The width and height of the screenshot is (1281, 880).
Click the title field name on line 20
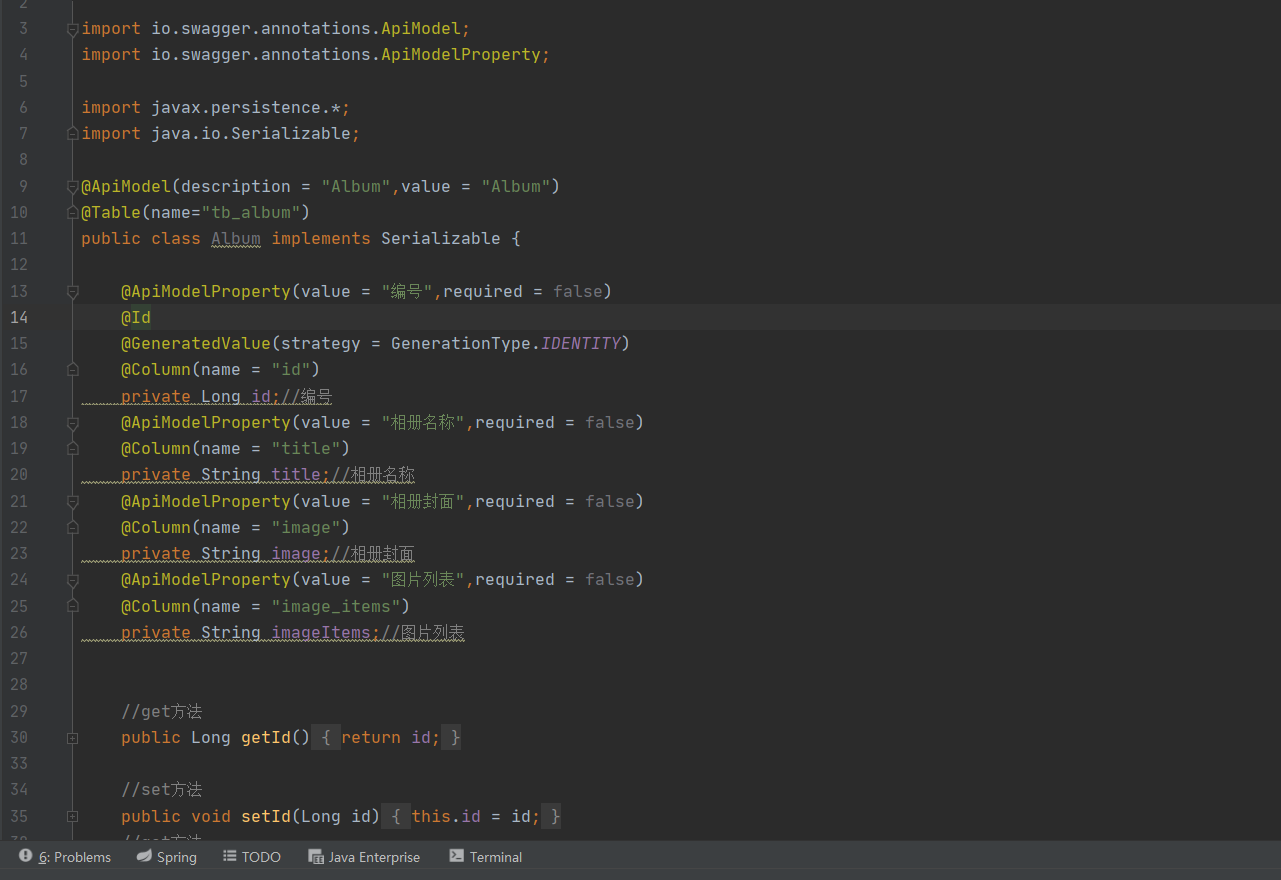tap(296, 474)
